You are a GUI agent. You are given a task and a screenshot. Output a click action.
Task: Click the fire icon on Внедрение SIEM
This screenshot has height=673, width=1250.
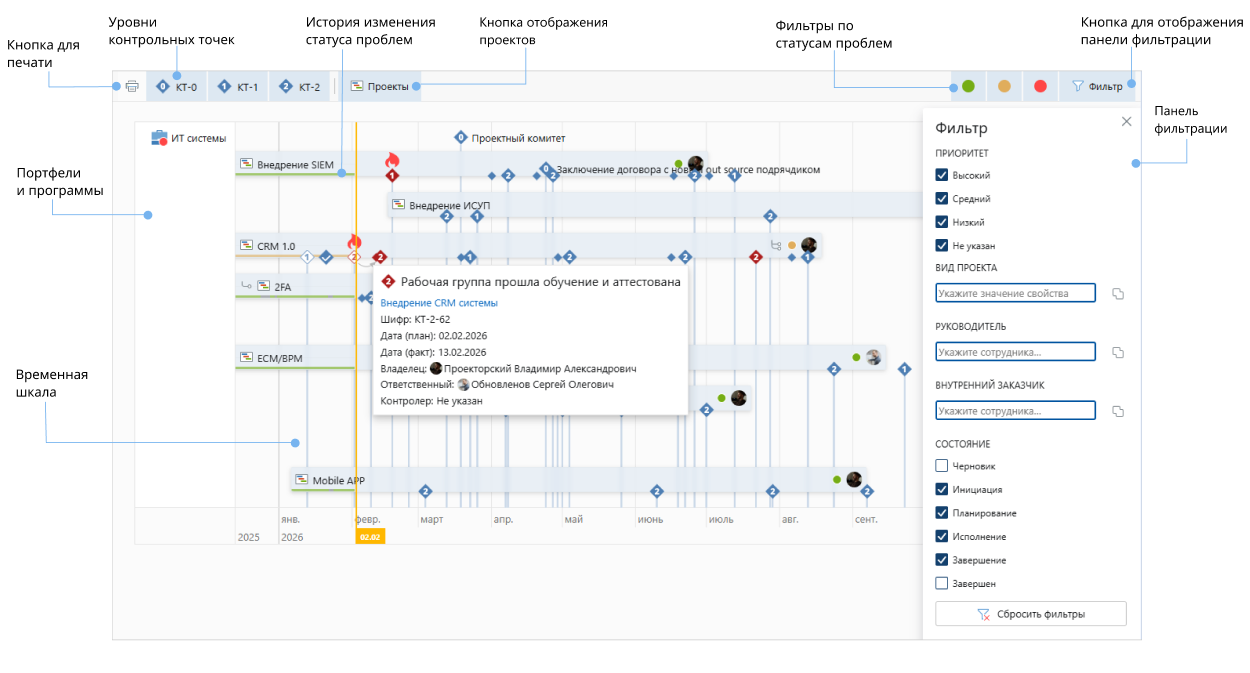click(x=392, y=160)
